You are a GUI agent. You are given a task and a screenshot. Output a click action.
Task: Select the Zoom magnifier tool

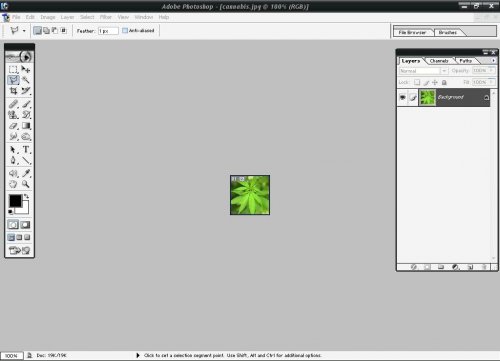pos(26,184)
